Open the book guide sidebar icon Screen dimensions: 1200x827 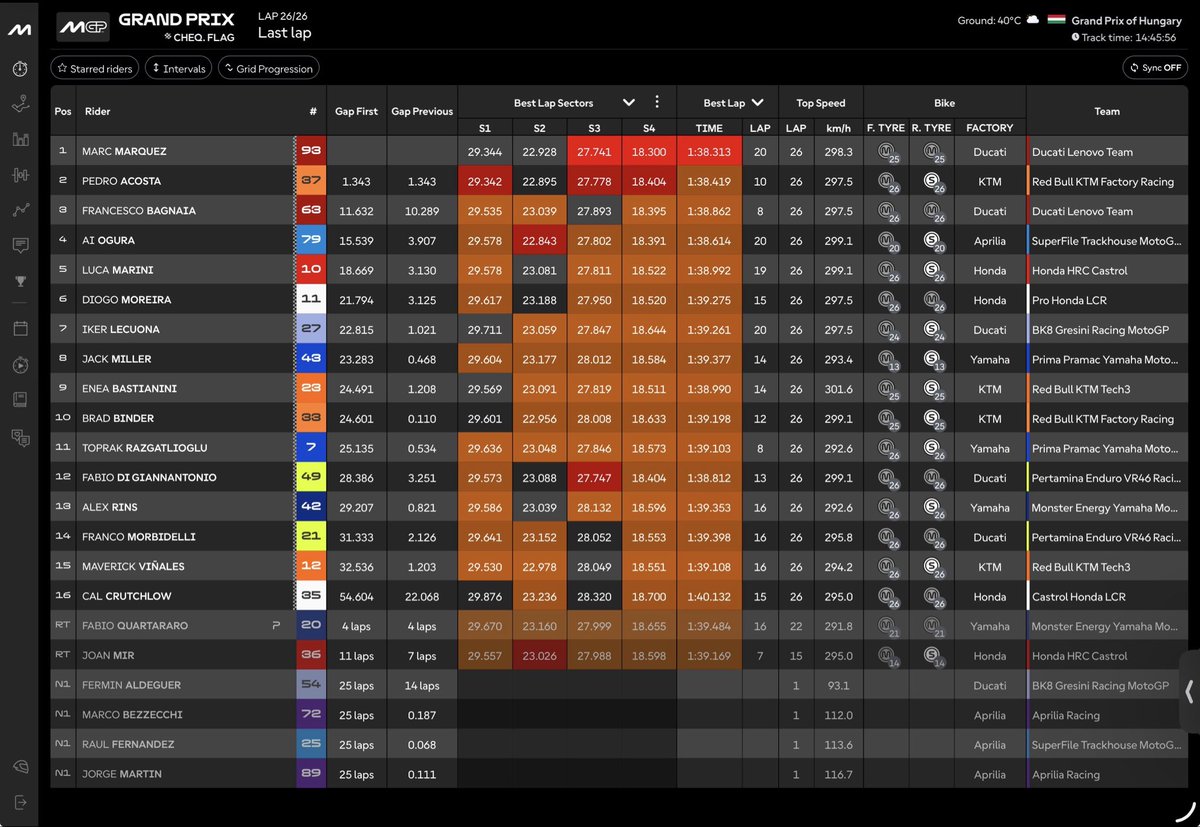pos(19,400)
